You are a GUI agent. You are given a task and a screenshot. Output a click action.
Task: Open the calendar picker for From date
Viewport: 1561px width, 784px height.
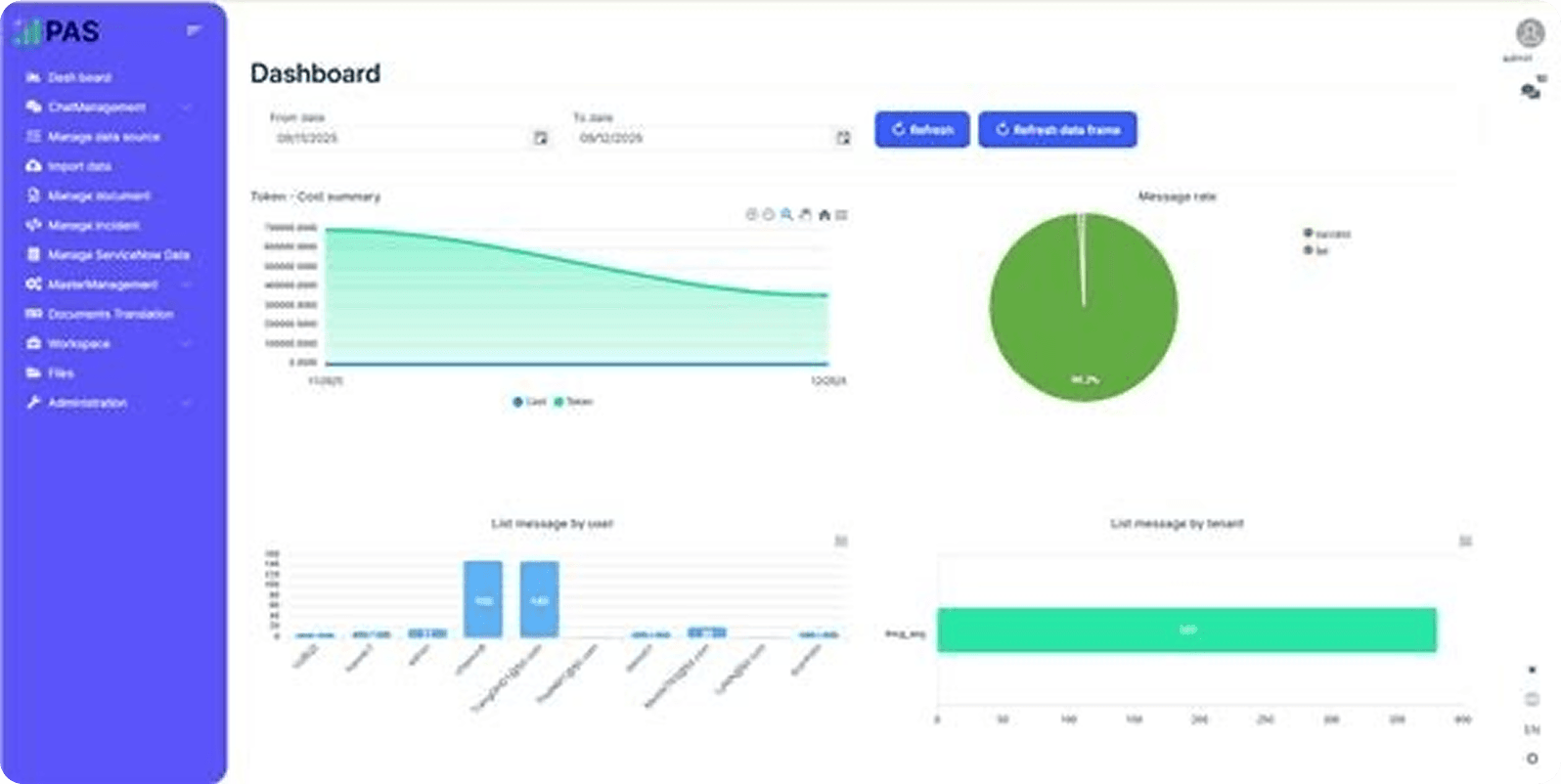(x=540, y=139)
